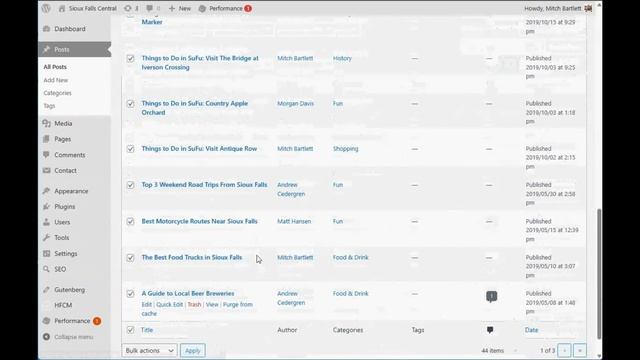This screenshot has height=360, width=640.
Task: Open the Add New submenu item
Action: tap(56, 80)
